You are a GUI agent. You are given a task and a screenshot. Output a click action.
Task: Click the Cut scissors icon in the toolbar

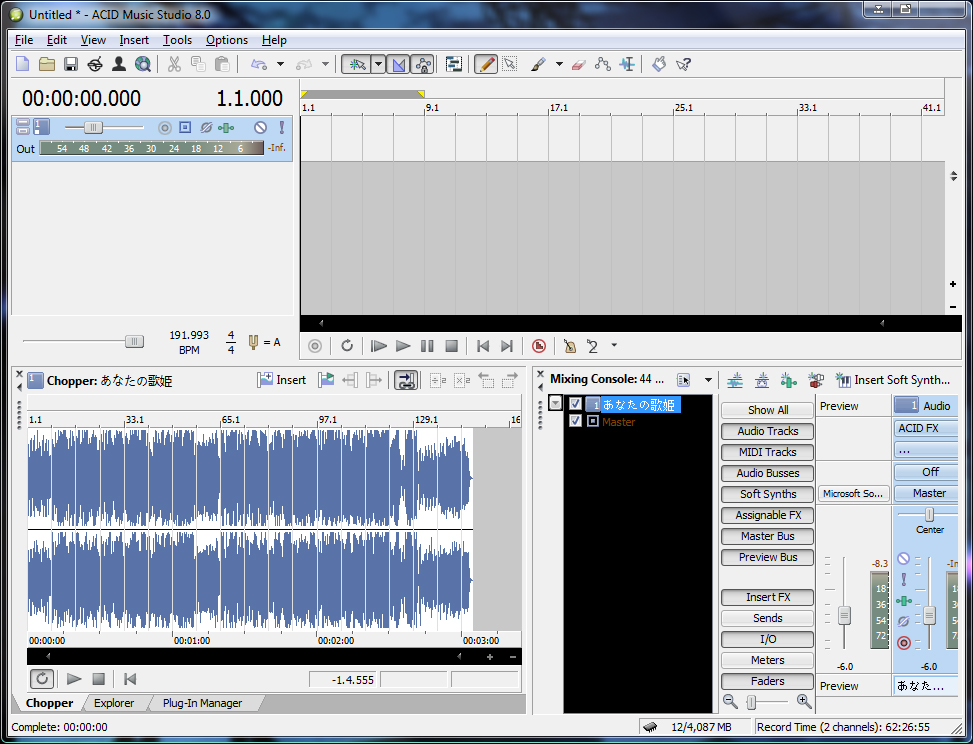pos(174,64)
